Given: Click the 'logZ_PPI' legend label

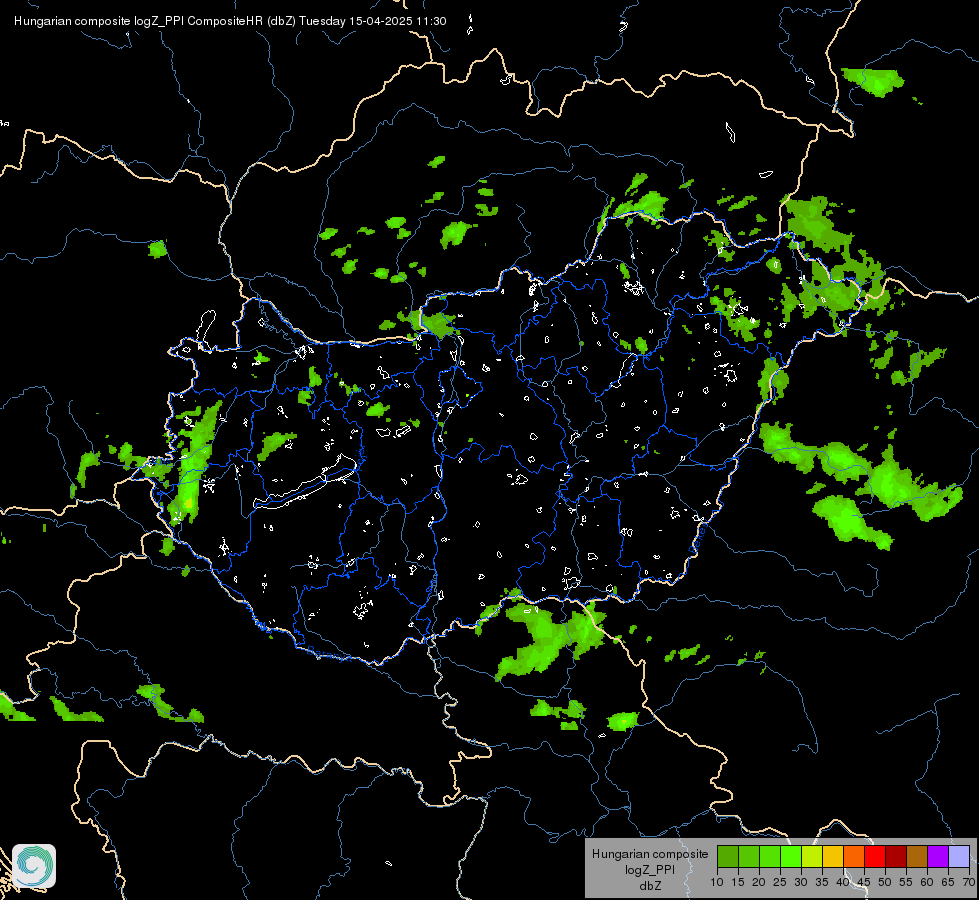Looking at the screenshot, I should pos(650,869).
